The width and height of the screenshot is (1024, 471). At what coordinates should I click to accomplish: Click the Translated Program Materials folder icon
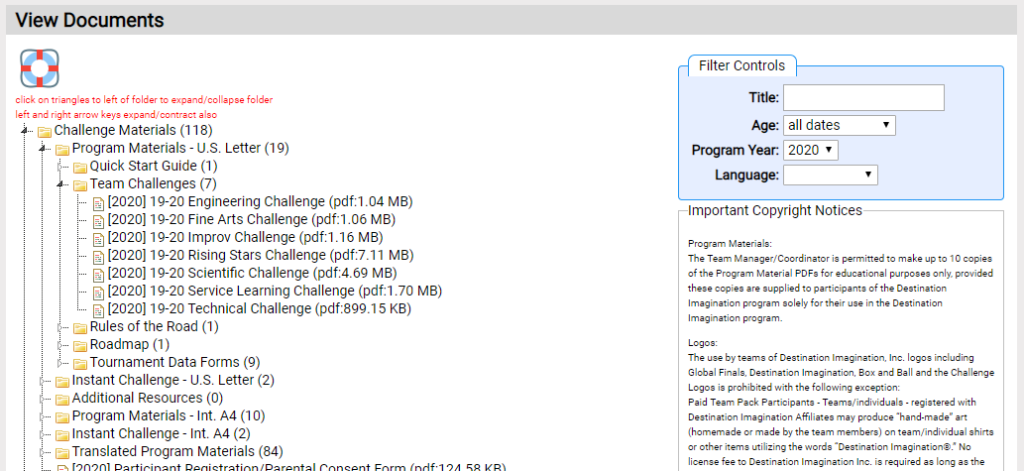pos(62,452)
